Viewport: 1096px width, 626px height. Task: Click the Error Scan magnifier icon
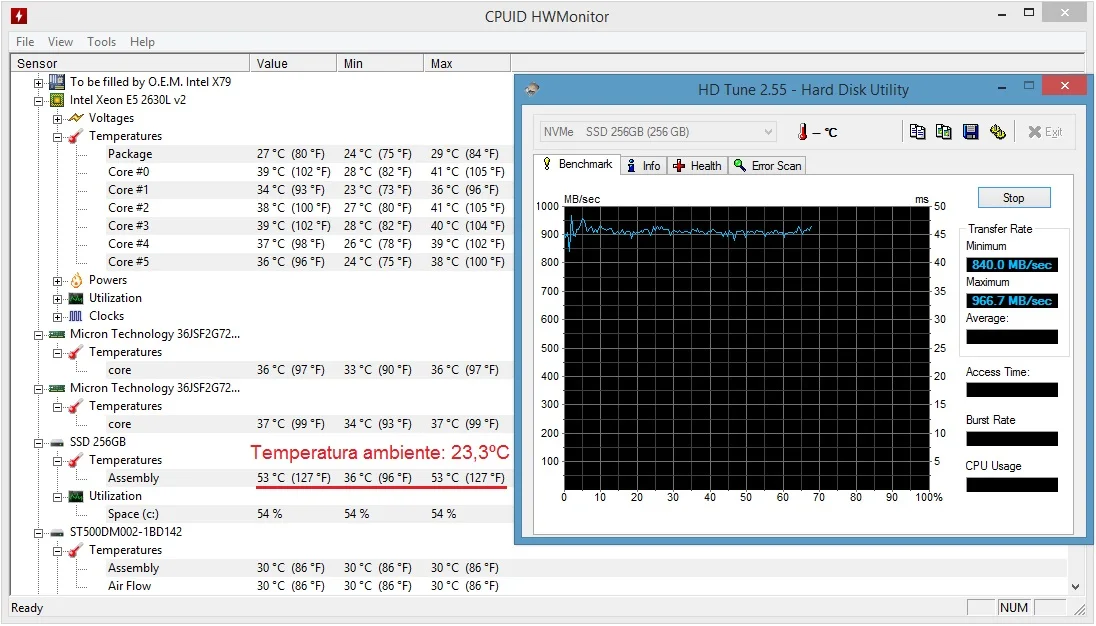(x=740, y=165)
